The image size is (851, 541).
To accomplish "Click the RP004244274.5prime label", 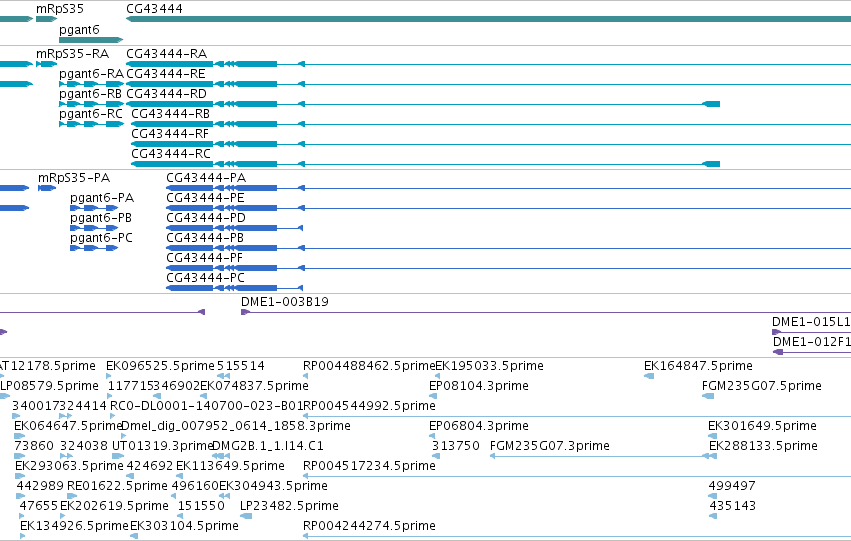I will 369,526.
